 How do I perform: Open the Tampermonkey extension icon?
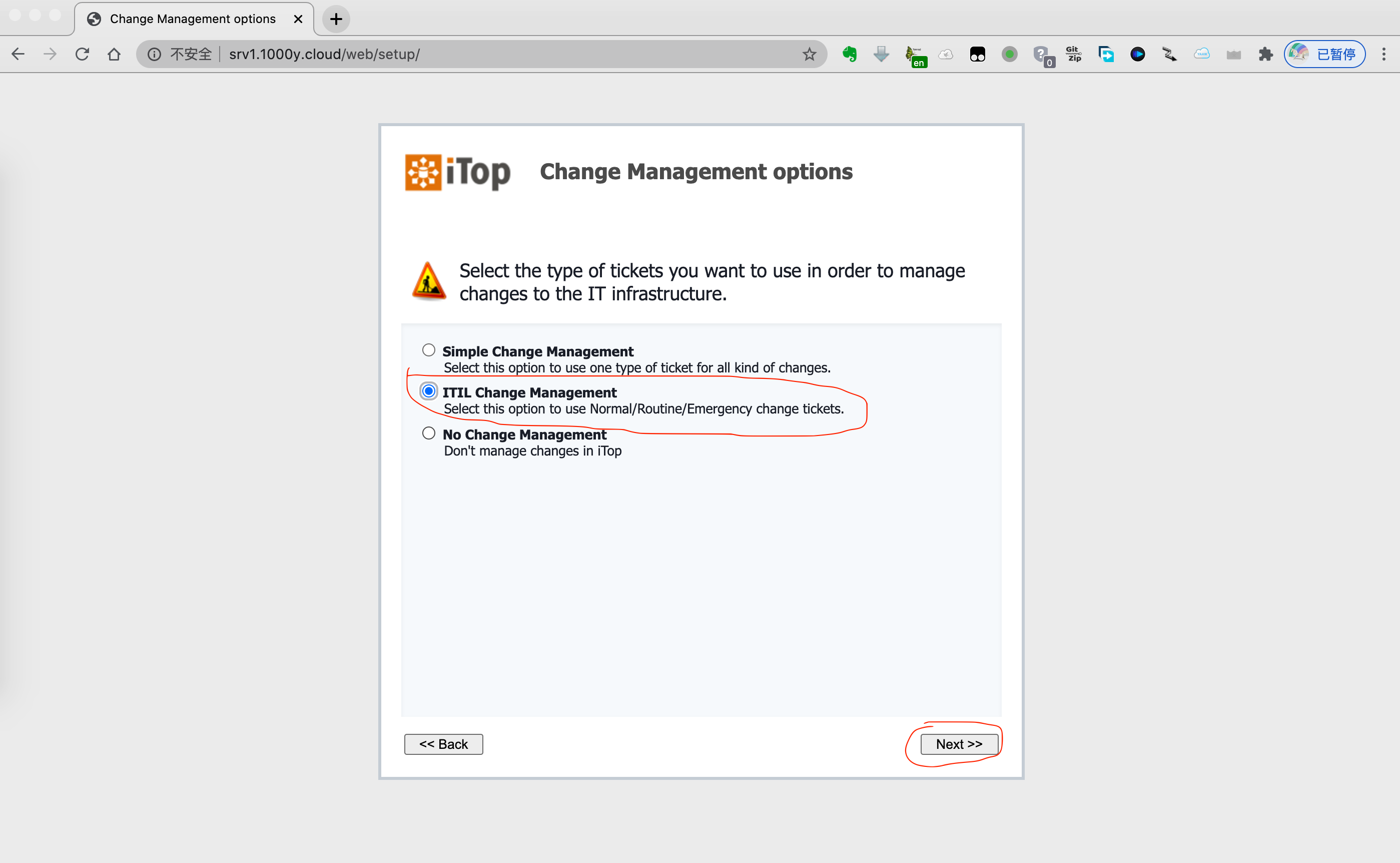tap(978, 54)
